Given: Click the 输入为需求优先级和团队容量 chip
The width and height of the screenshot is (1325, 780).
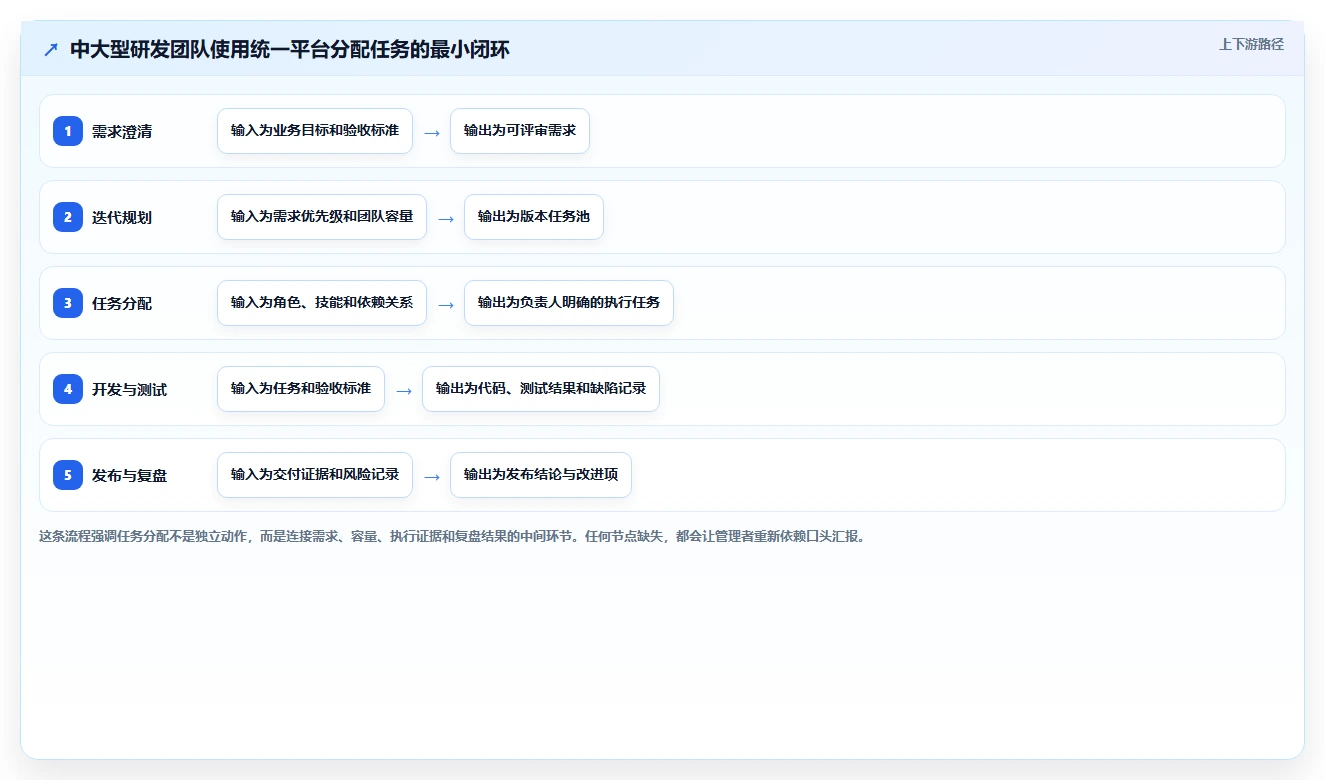Looking at the screenshot, I should click(322, 217).
